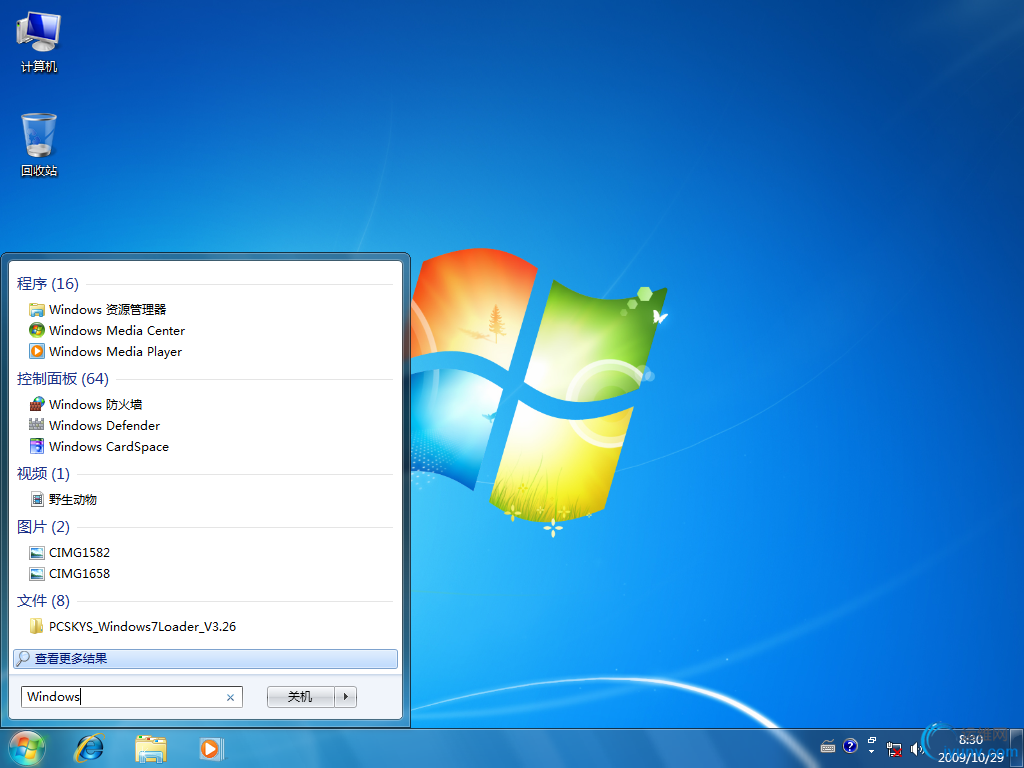Open language bar help question-mark icon

850,745
